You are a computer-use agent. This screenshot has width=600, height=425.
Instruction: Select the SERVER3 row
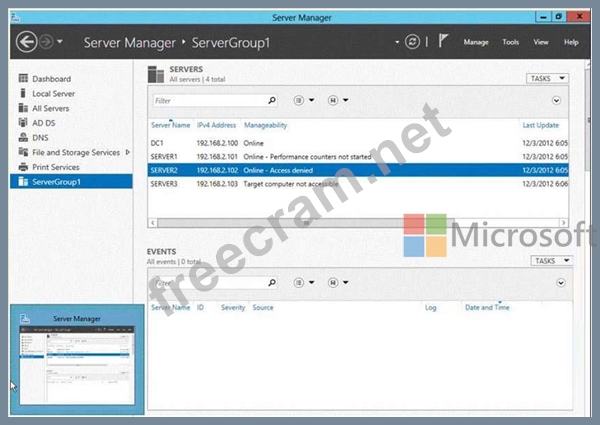coord(358,184)
